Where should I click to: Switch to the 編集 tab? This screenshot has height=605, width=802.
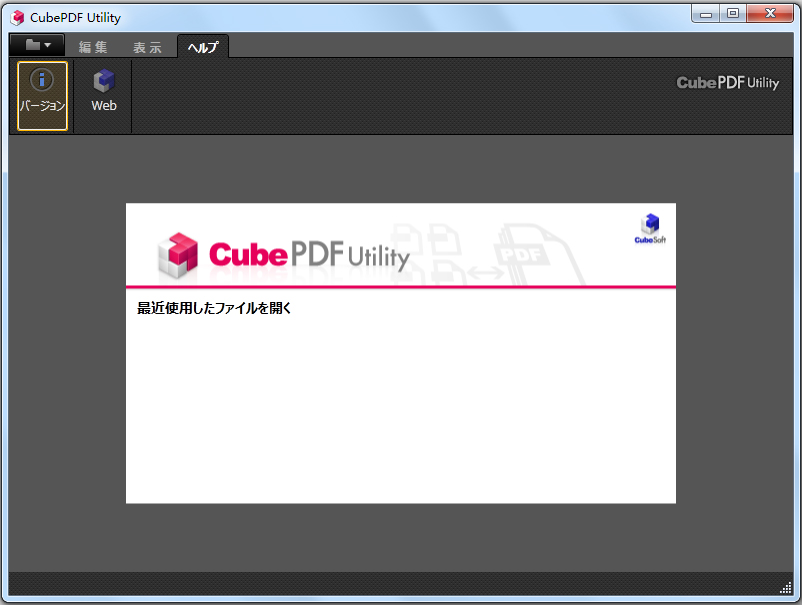[x=93, y=47]
